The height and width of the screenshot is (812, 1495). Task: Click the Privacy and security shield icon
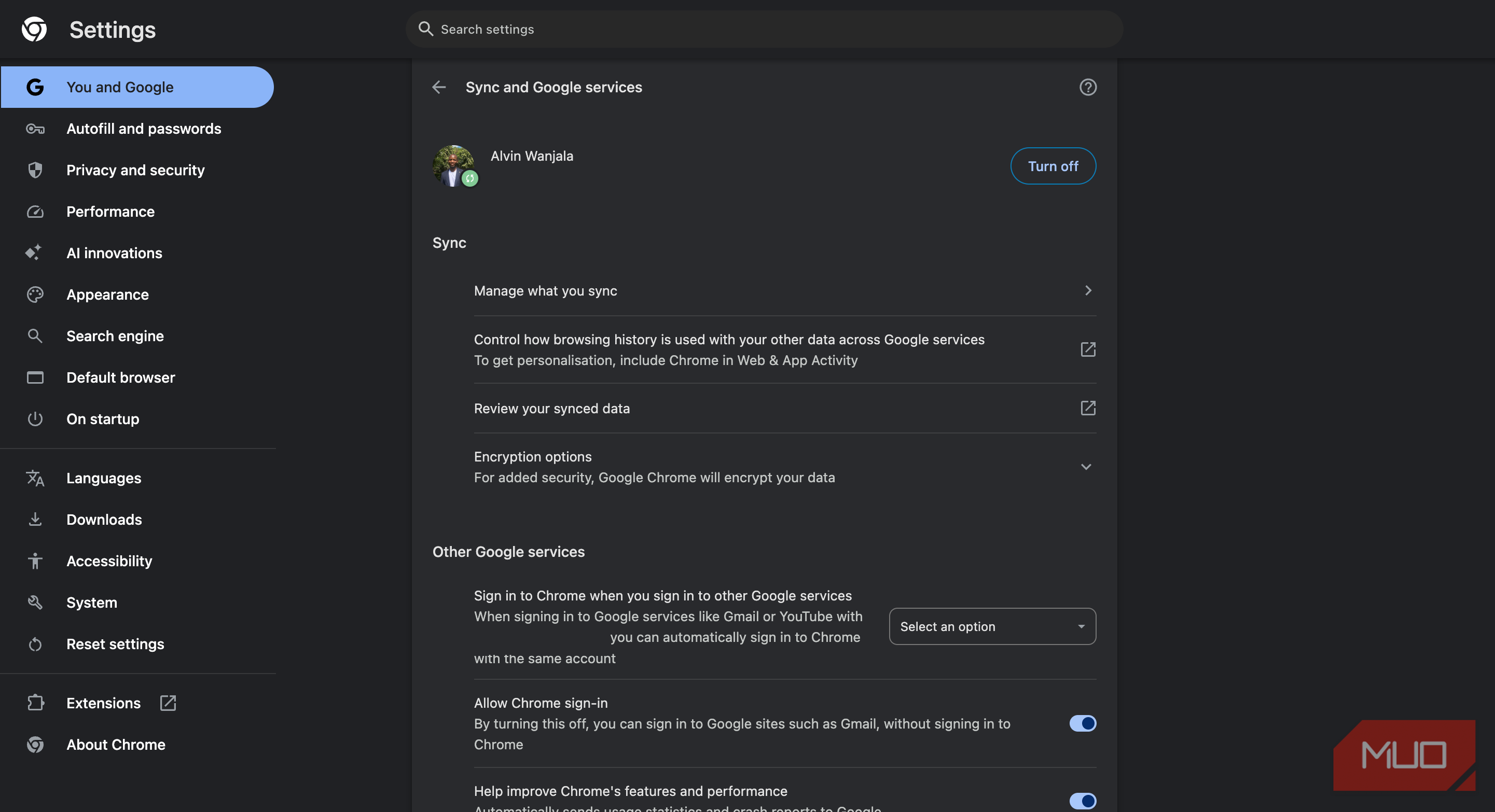coord(35,170)
